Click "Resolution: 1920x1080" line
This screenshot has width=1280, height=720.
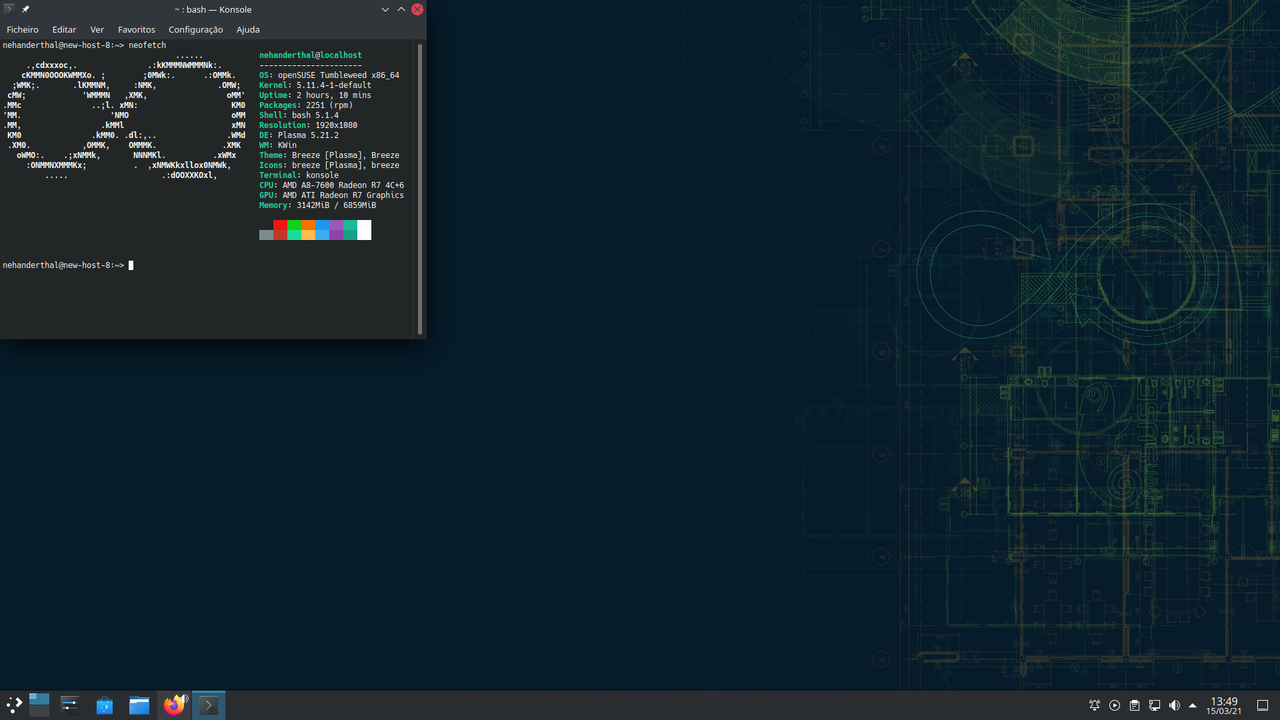(x=308, y=125)
